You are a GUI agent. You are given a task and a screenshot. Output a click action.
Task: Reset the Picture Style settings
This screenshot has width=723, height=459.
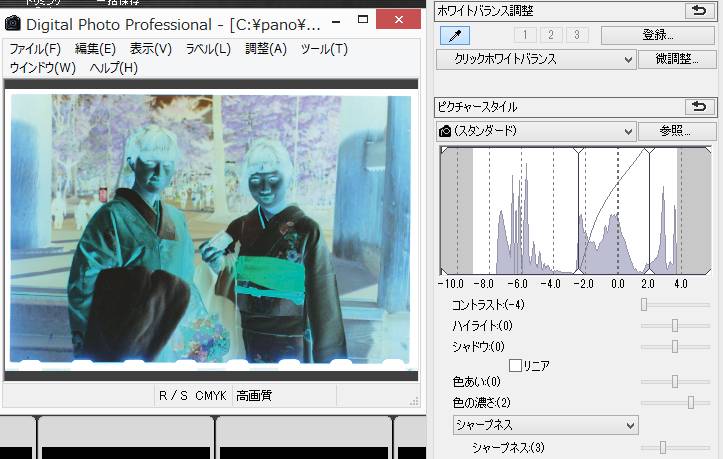pos(699,107)
